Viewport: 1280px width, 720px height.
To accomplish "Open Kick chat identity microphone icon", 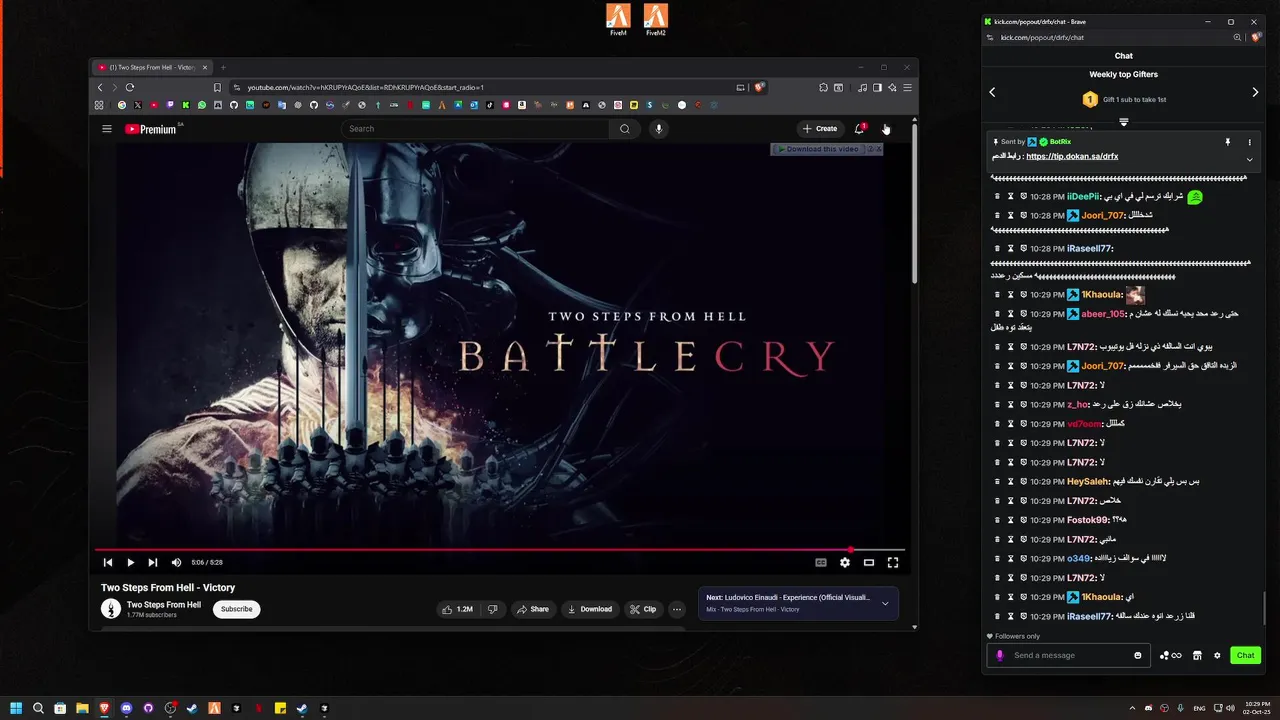I will [x=1000, y=656].
